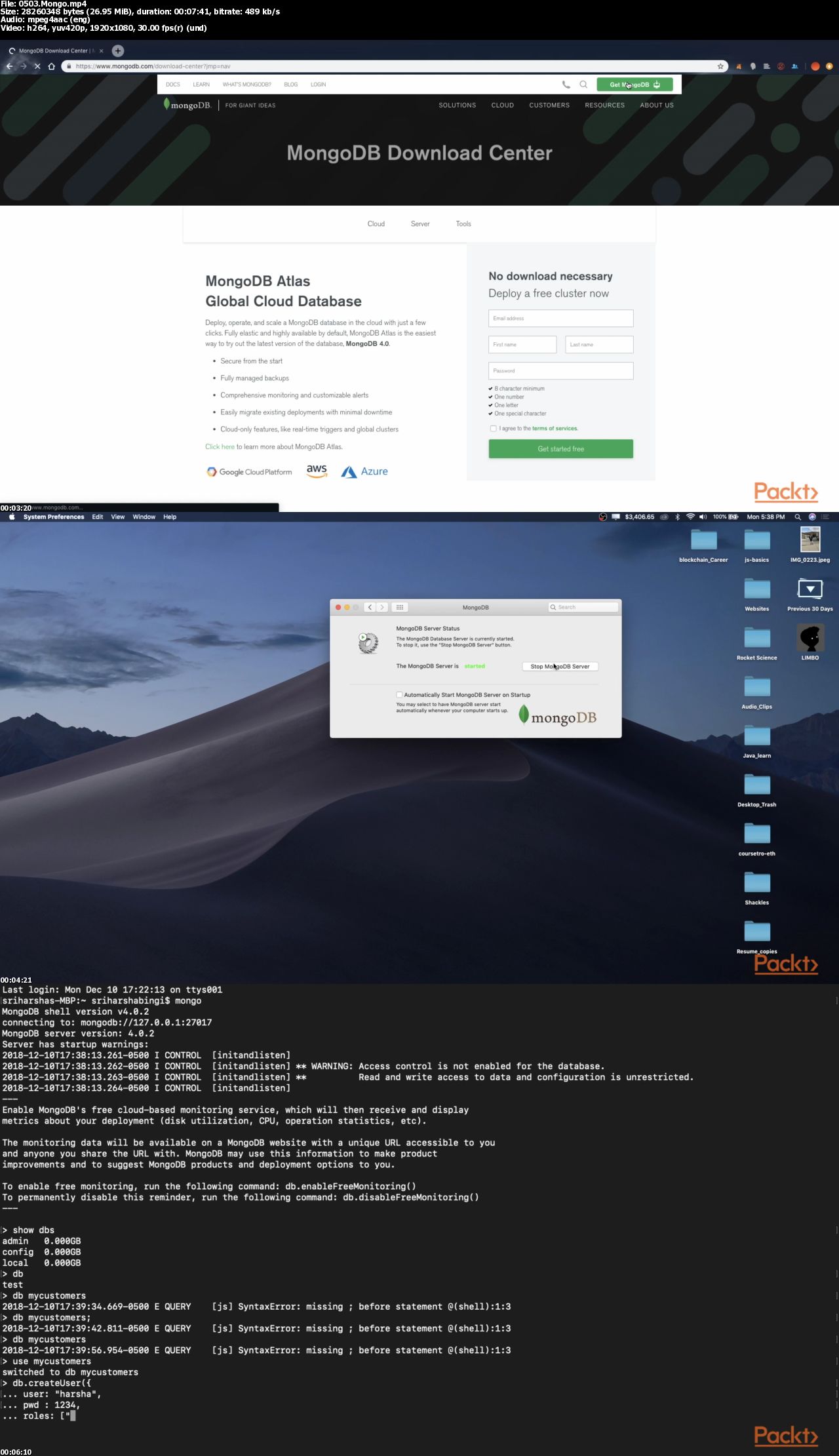The height and width of the screenshot is (1456, 839).
Task: Open the browser home page icon
Action: tap(51, 66)
